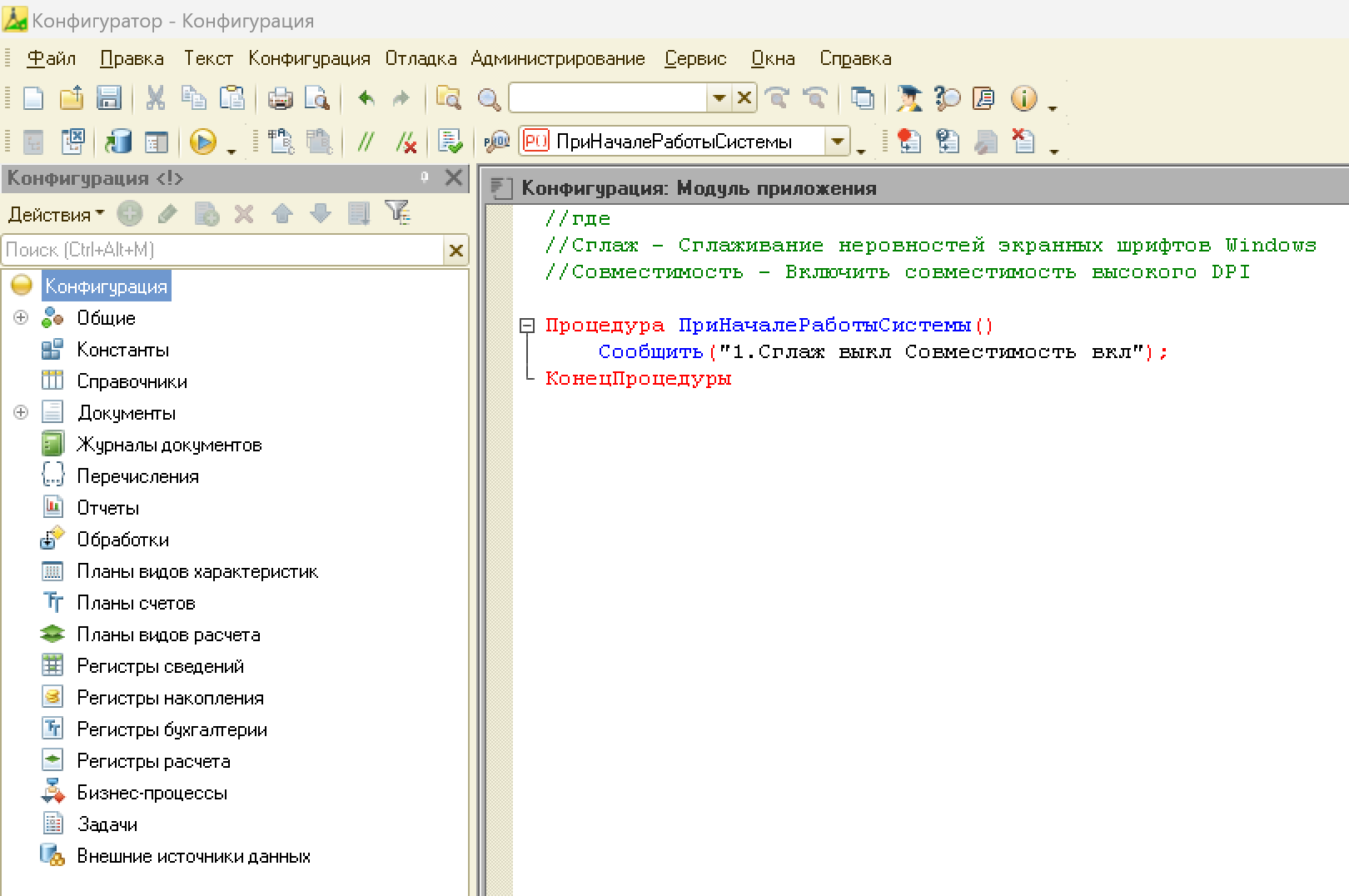This screenshot has width=1349, height=896.
Task: Select Внешние источники данных in the tree
Action: coord(193,856)
